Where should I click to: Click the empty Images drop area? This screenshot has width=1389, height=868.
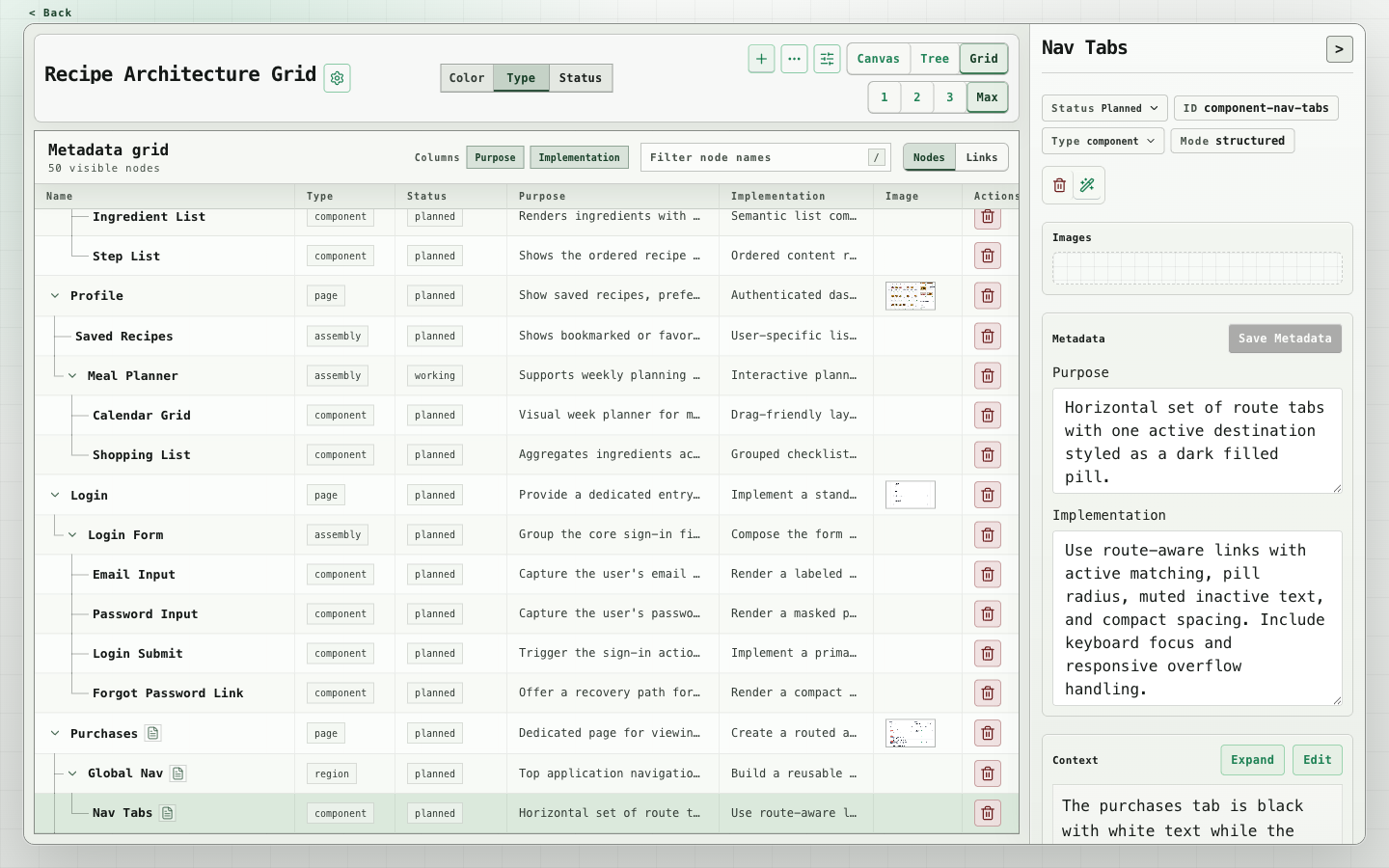pyautogui.click(x=1197, y=268)
